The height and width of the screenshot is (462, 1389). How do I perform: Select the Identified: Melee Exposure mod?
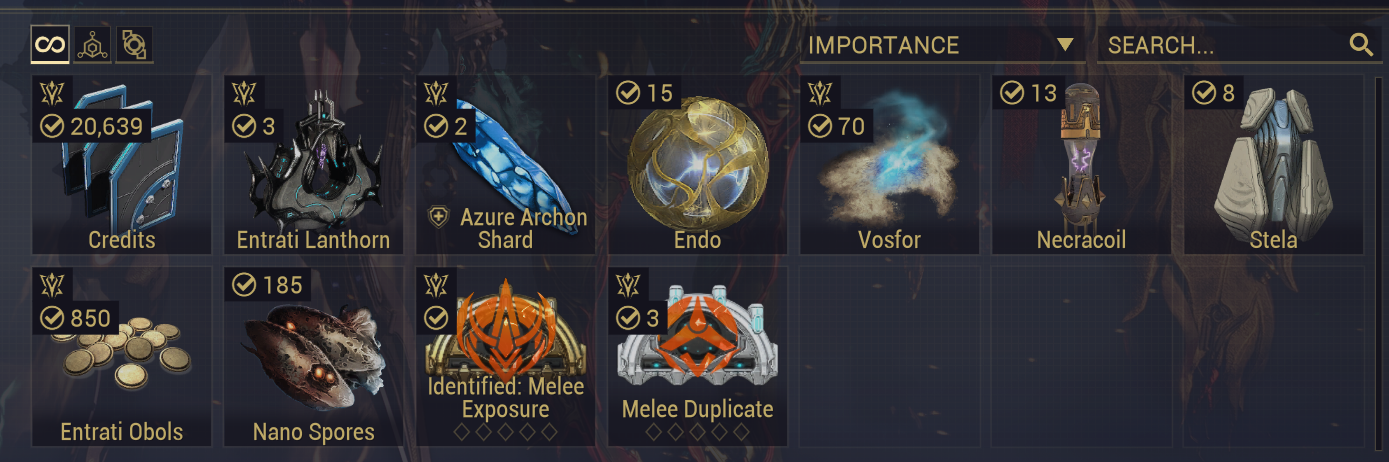(505, 356)
